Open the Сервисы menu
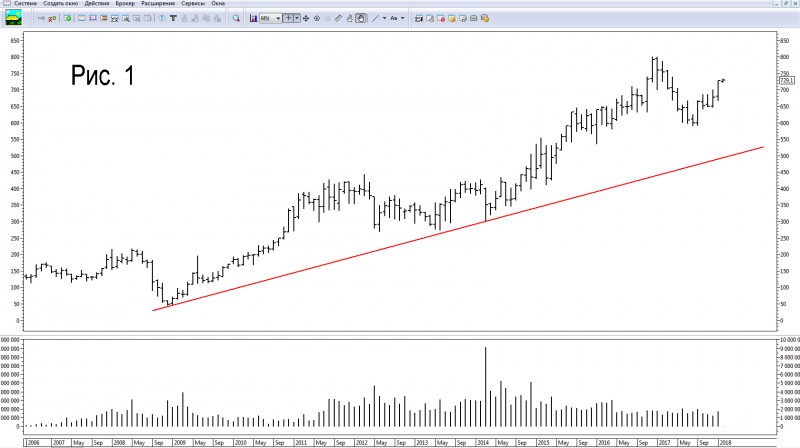Viewport: 800px width, 448px height. coord(193,3)
